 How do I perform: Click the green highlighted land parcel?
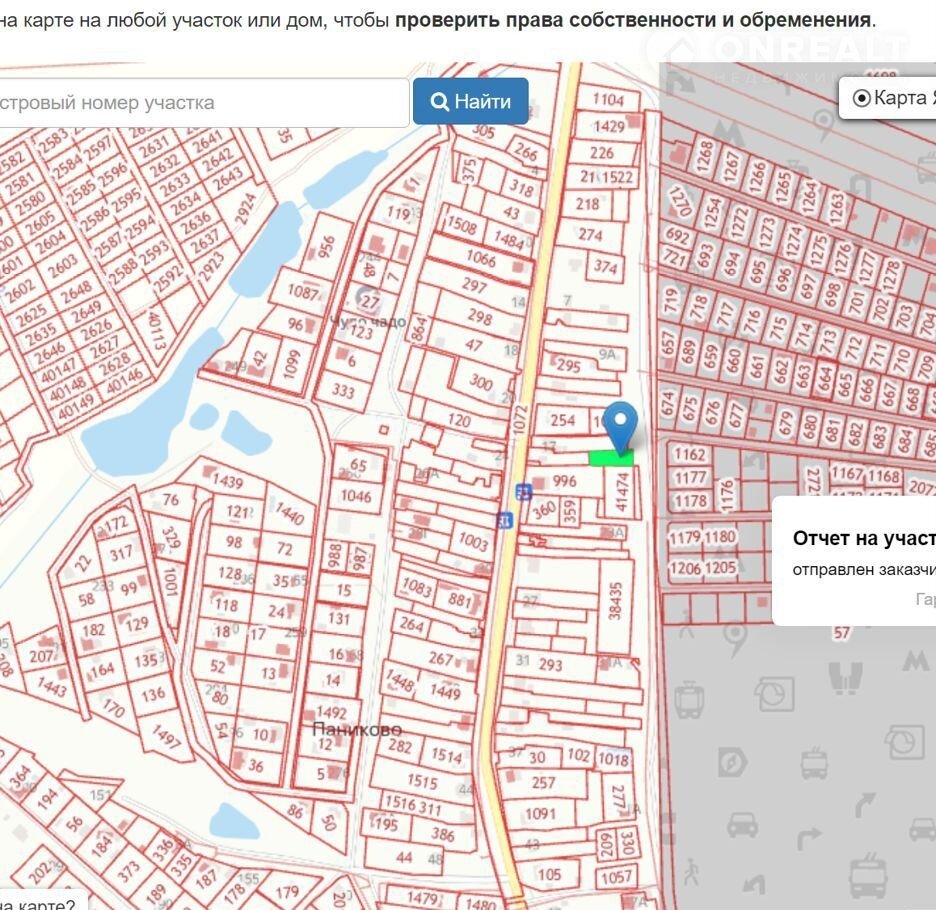click(611, 457)
